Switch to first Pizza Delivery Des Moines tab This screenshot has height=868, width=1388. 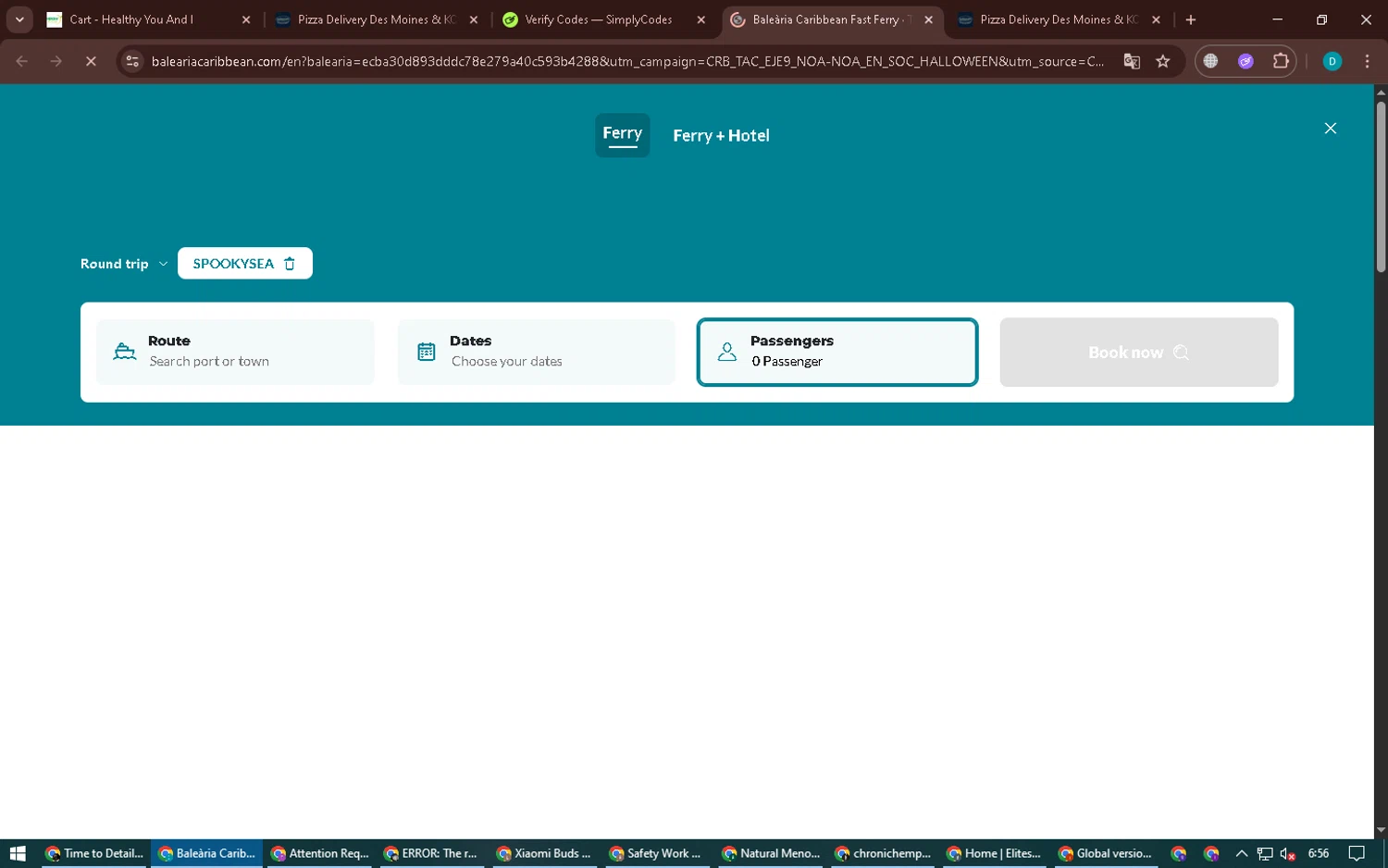(x=377, y=19)
